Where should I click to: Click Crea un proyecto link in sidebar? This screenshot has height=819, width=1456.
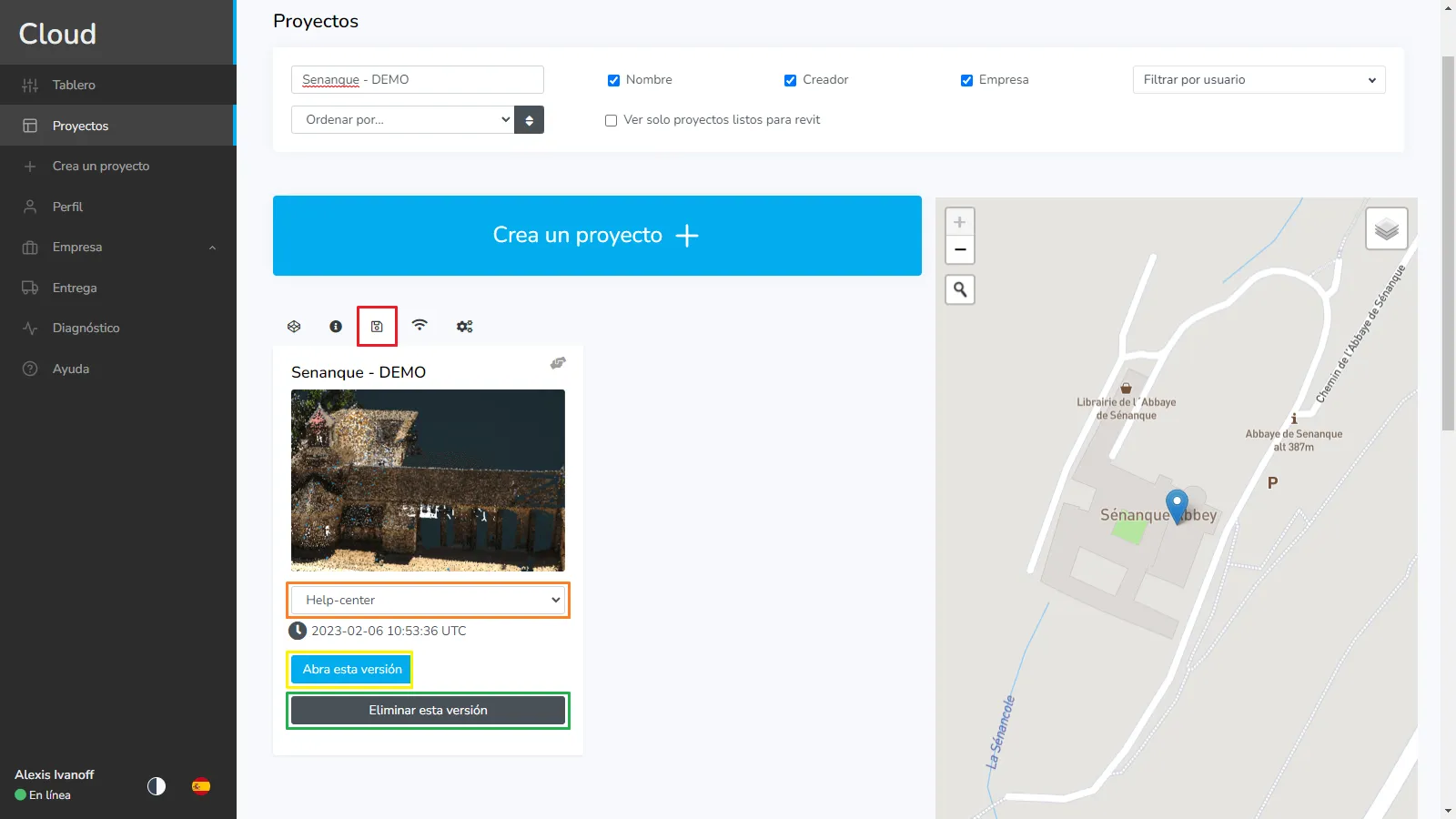coord(117,167)
